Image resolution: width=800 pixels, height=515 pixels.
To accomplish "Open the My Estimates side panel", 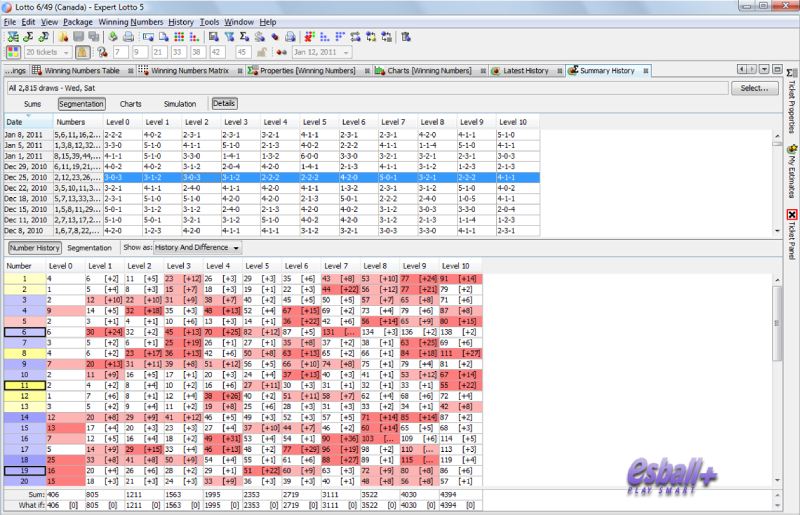I will 792,171.
